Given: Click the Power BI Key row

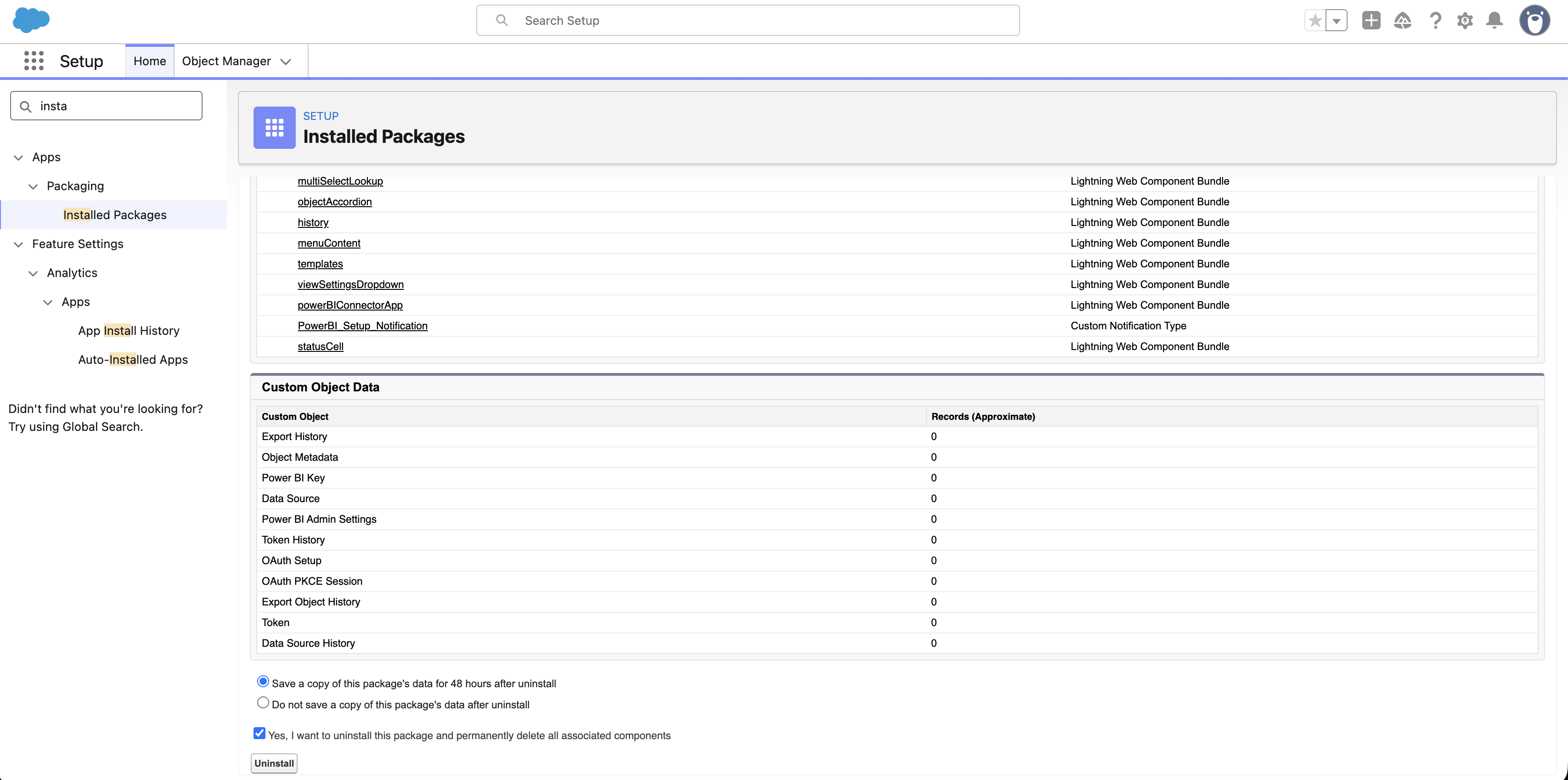Looking at the screenshot, I should 897,478.
